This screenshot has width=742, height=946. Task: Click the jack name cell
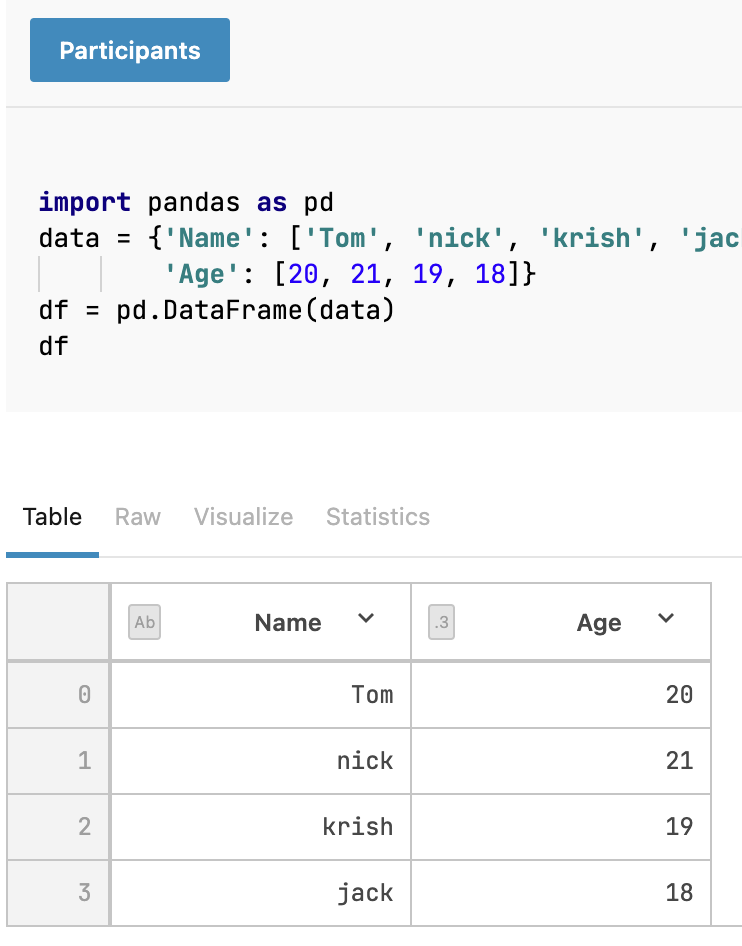[365, 893]
